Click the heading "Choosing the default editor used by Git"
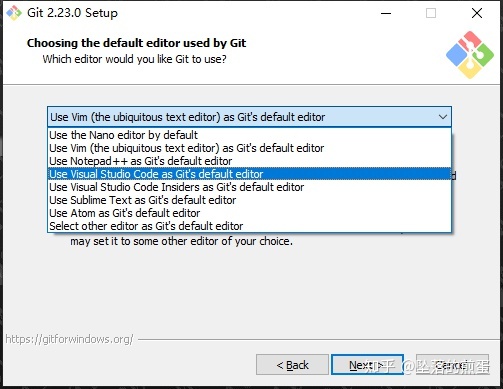 (x=136, y=43)
